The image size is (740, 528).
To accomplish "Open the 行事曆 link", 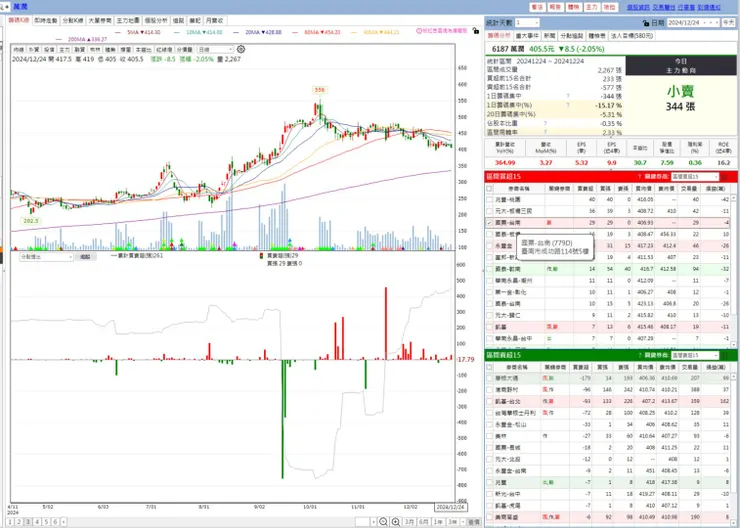I will 686,7.
